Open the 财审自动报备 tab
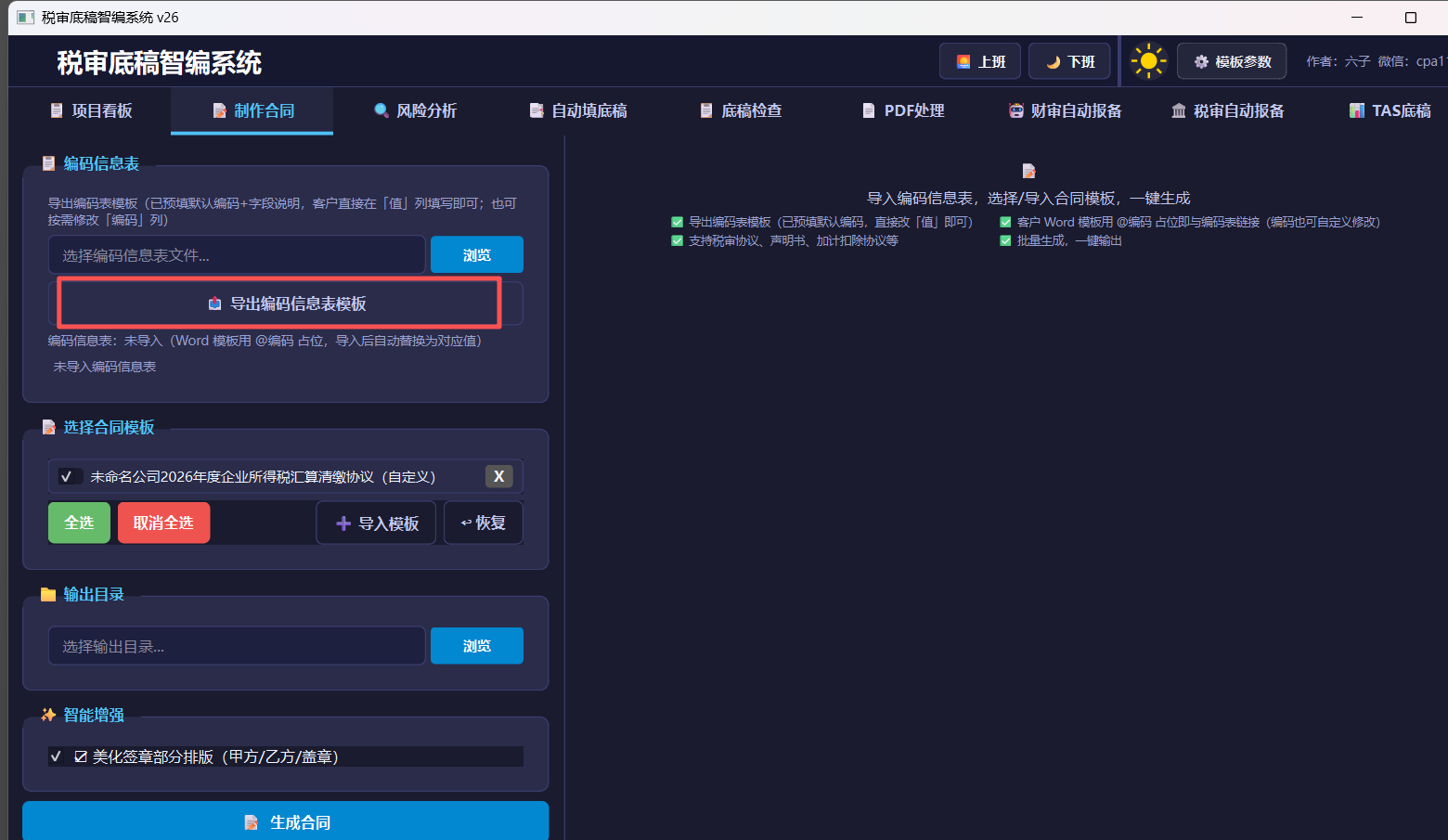Viewport: 1448px width, 840px height. click(x=1065, y=110)
